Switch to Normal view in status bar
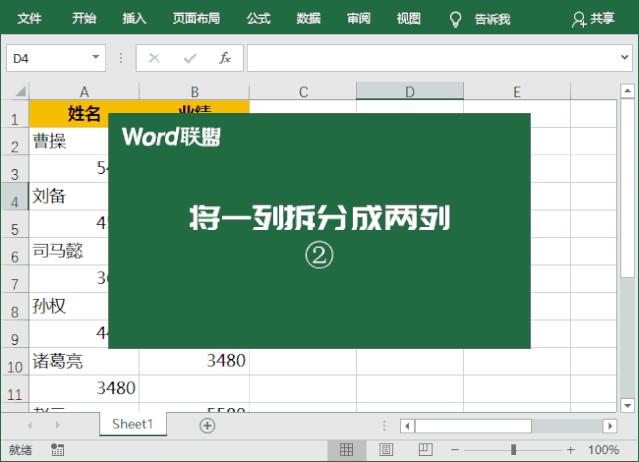 (347, 450)
